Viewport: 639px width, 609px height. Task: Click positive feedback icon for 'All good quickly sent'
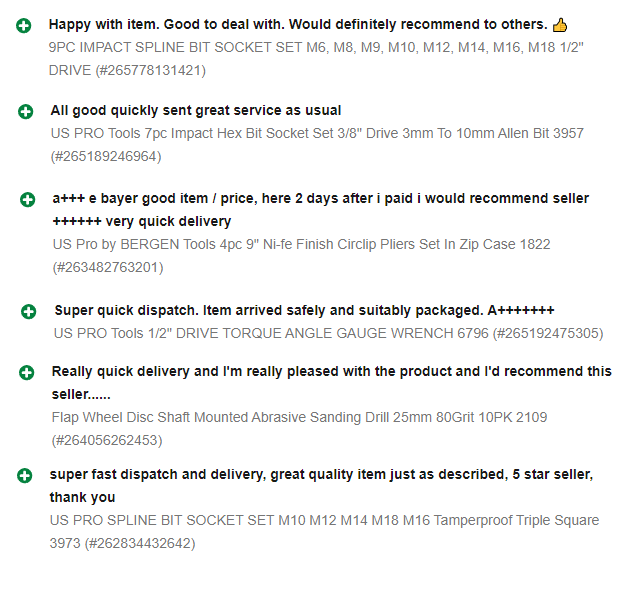pos(26,111)
